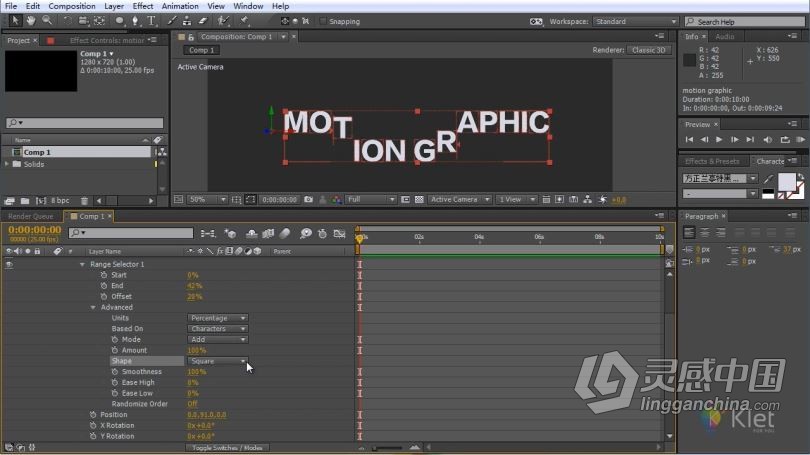
Task: Open the 50% magnification dropdown
Action: pyautogui.click(x=206, y=199)
